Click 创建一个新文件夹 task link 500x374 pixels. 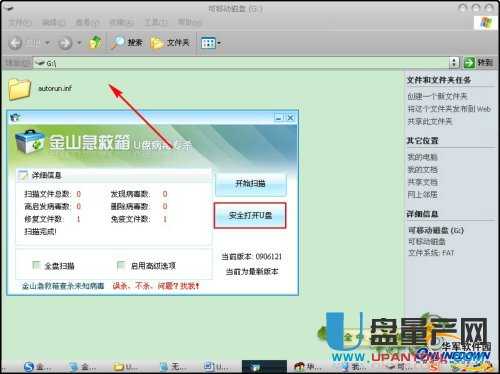click(x=437, y=96)
